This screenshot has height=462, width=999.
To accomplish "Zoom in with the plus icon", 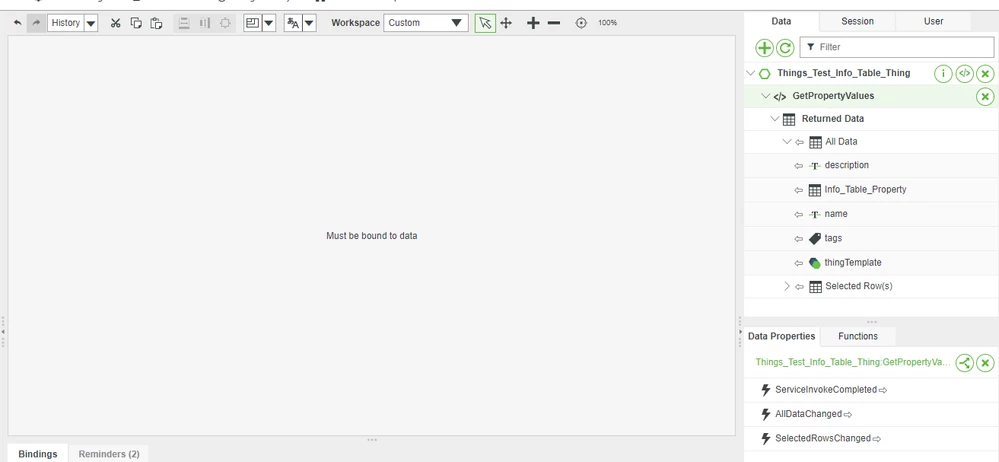I will tap(533, 23).
